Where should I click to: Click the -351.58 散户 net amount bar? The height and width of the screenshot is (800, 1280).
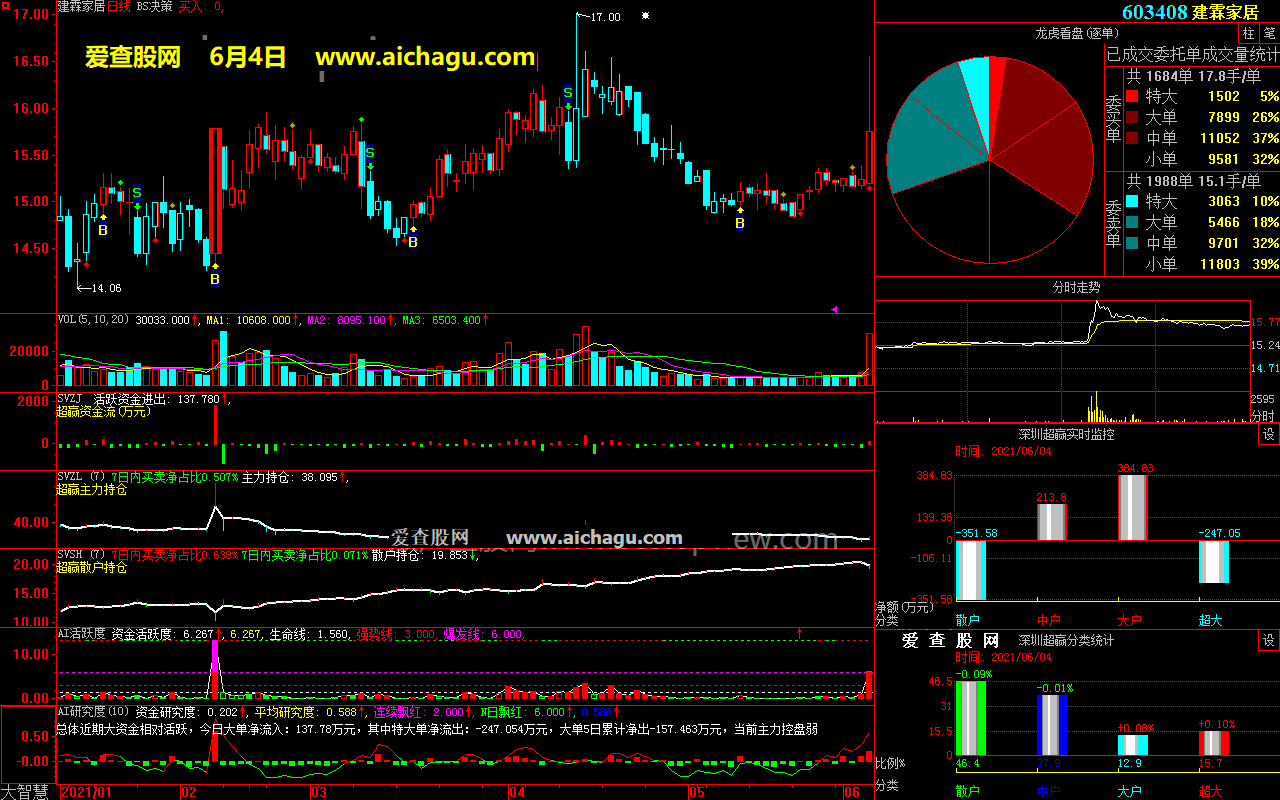click(971, 570)
